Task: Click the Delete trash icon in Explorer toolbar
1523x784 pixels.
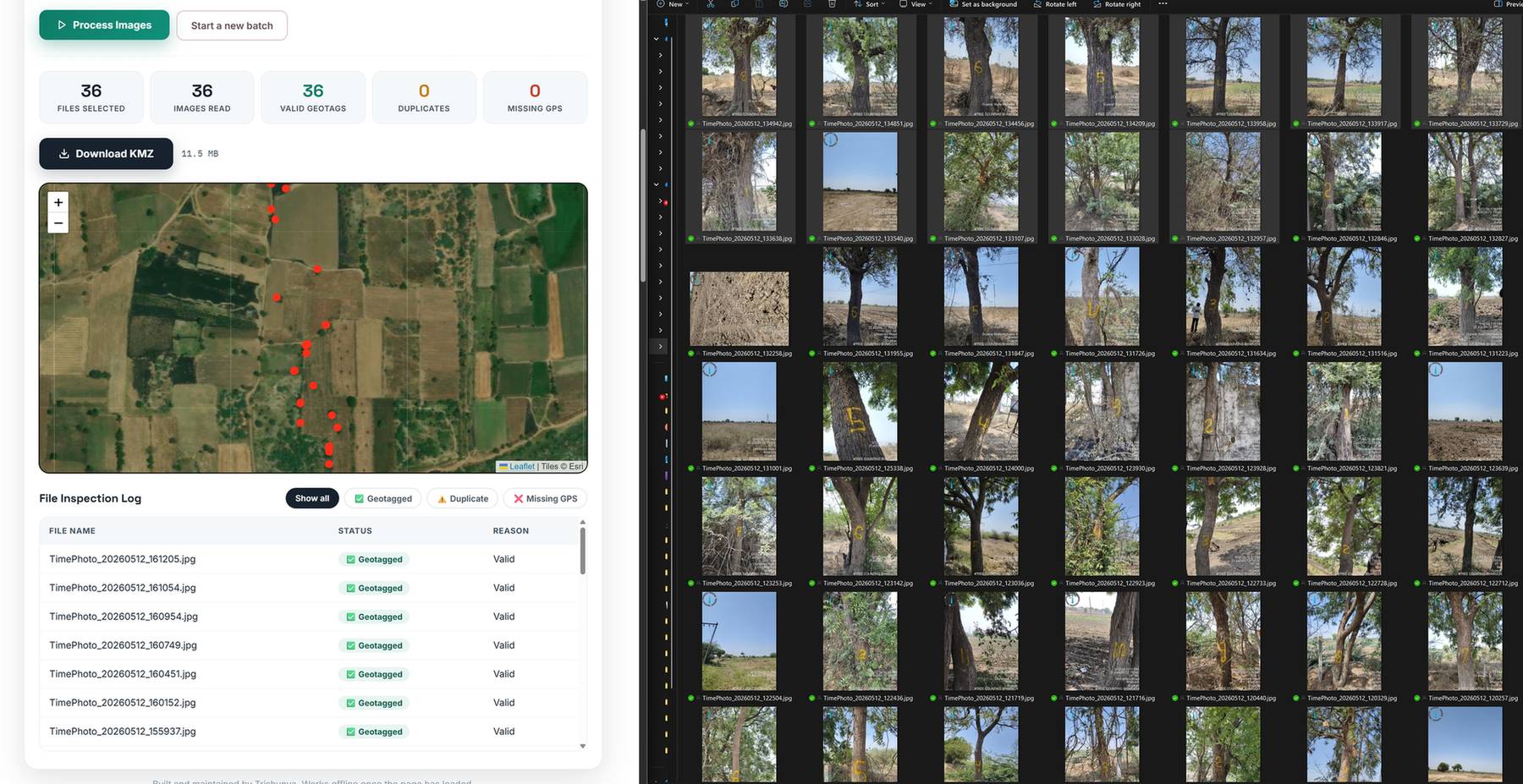Action: pyautogui.click(x=832, y=4)
